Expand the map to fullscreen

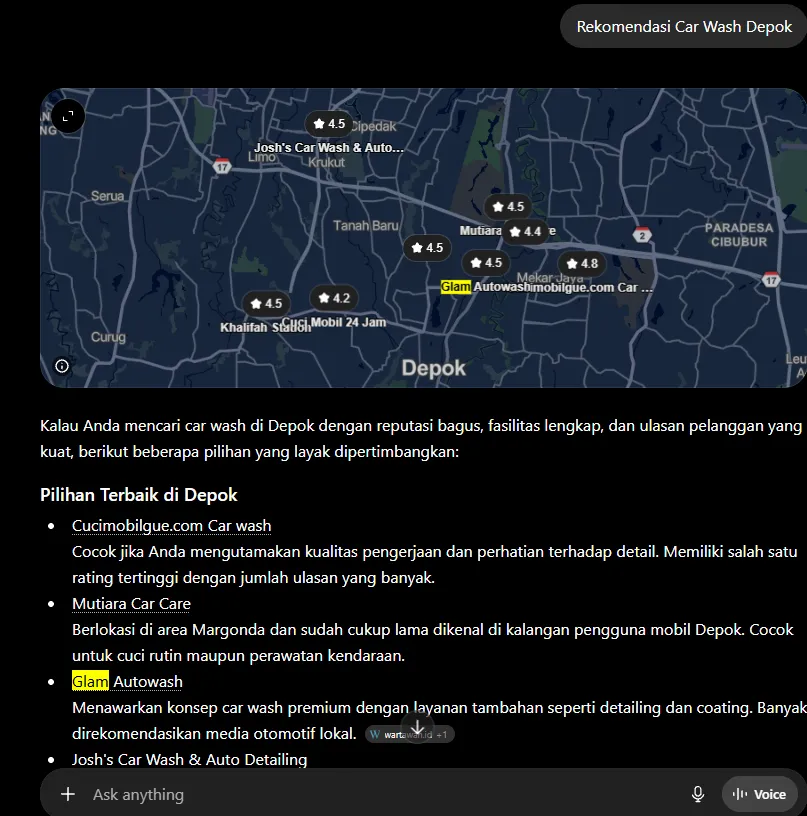tap(68, 116)
